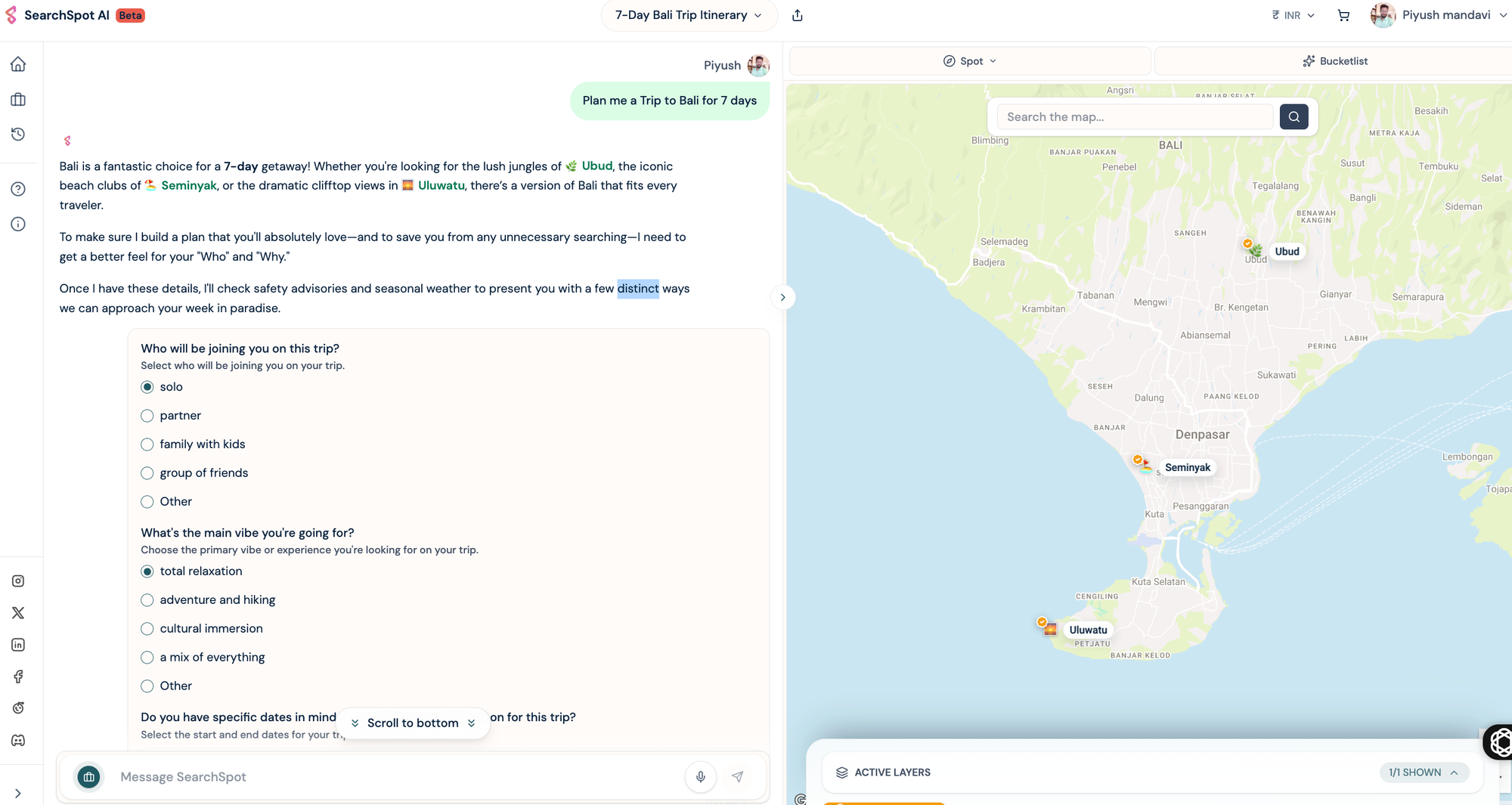Screen dimensions: 1512x805
Task: Click the microphone voice input icon
Action: pos(700,776)
